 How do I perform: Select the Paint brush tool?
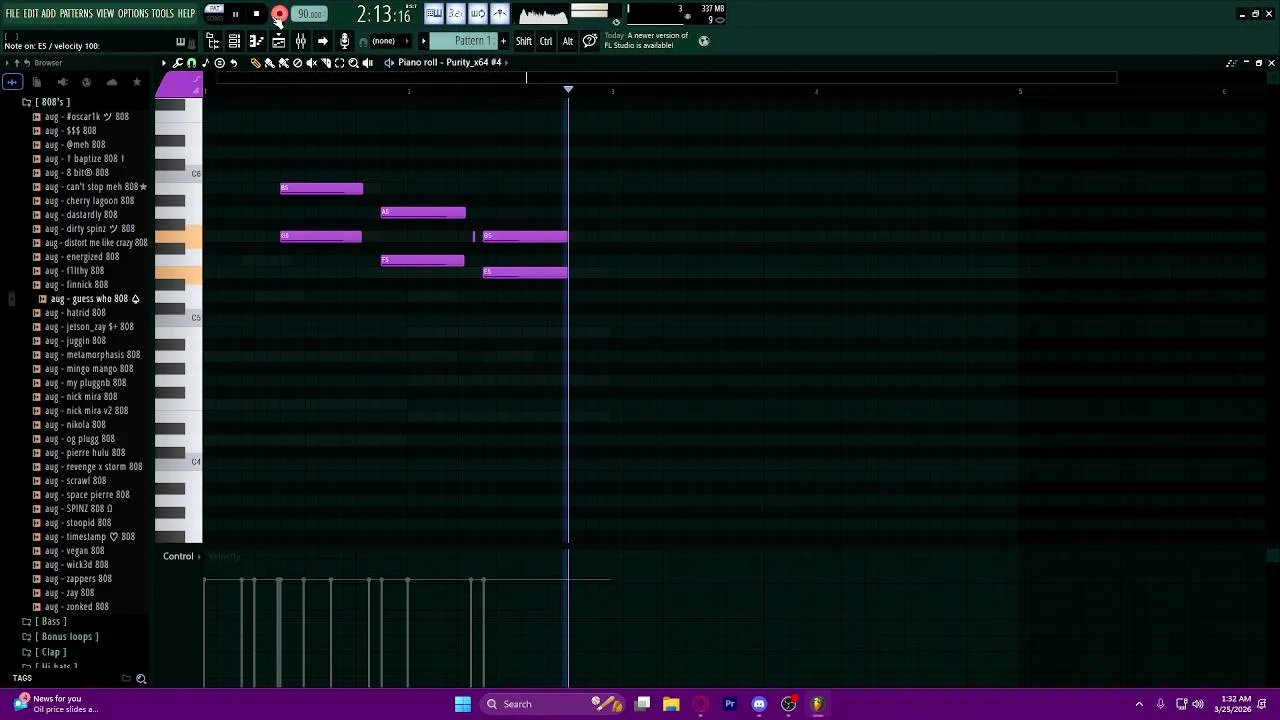[270, 63]
